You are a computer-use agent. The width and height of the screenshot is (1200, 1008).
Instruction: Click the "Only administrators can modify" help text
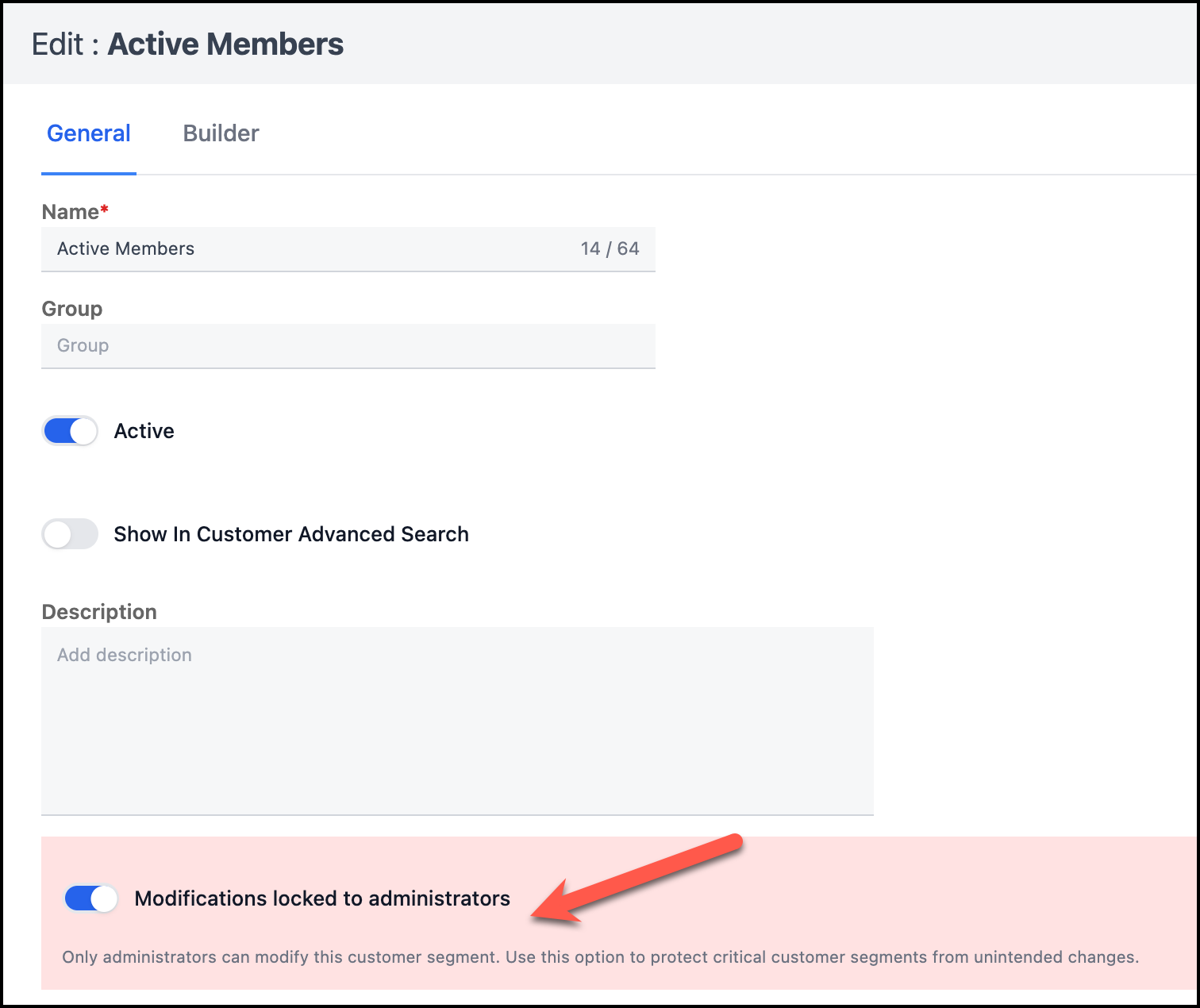tap(600, 957)
